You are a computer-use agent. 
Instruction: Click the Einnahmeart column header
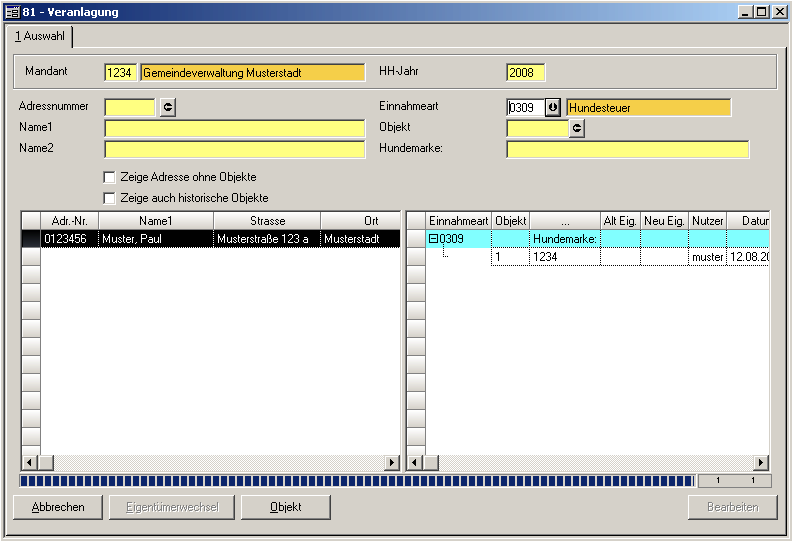point(458,221)
